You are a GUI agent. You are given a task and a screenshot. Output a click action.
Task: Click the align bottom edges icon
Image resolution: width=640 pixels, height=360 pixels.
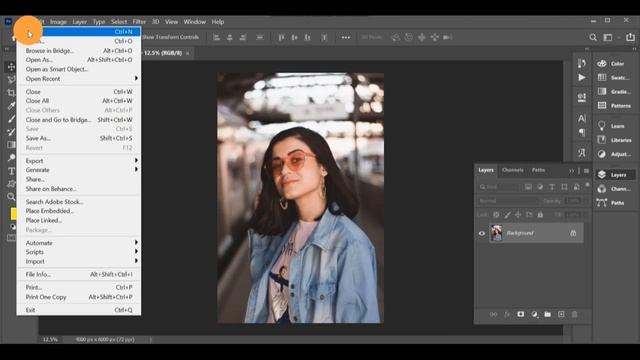click(x=308, y=37)
